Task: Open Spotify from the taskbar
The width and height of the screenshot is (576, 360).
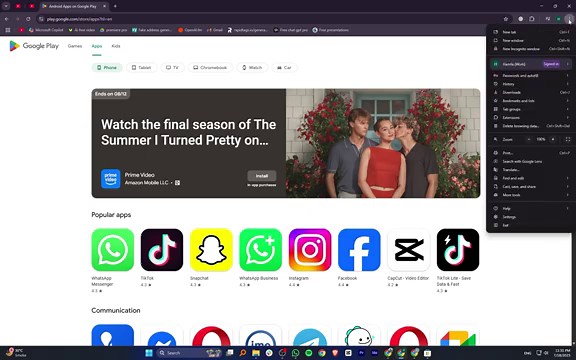Action: click(x=309, y=353)
